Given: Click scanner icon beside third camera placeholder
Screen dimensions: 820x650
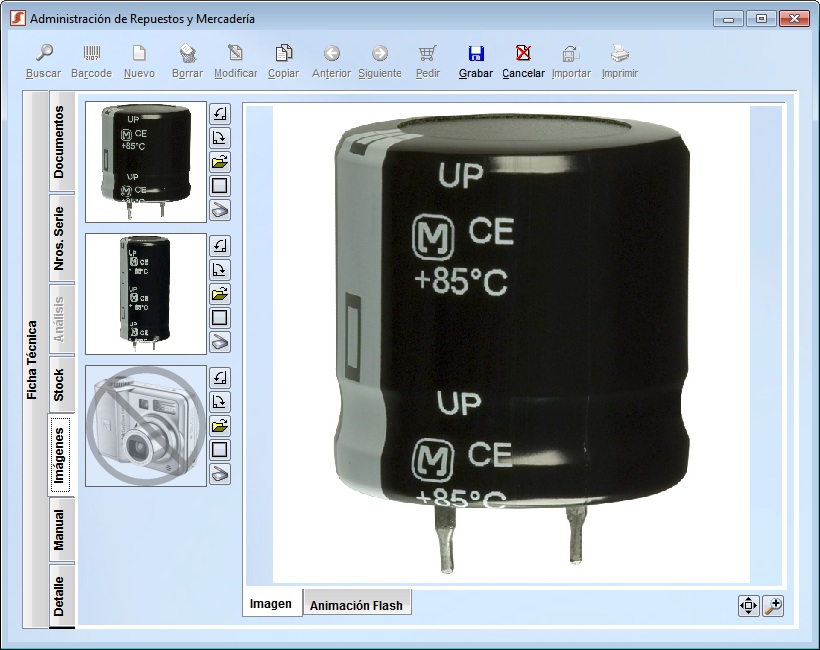Looking at the screenshot, I should pyautogui.click(x=220, y=474).
